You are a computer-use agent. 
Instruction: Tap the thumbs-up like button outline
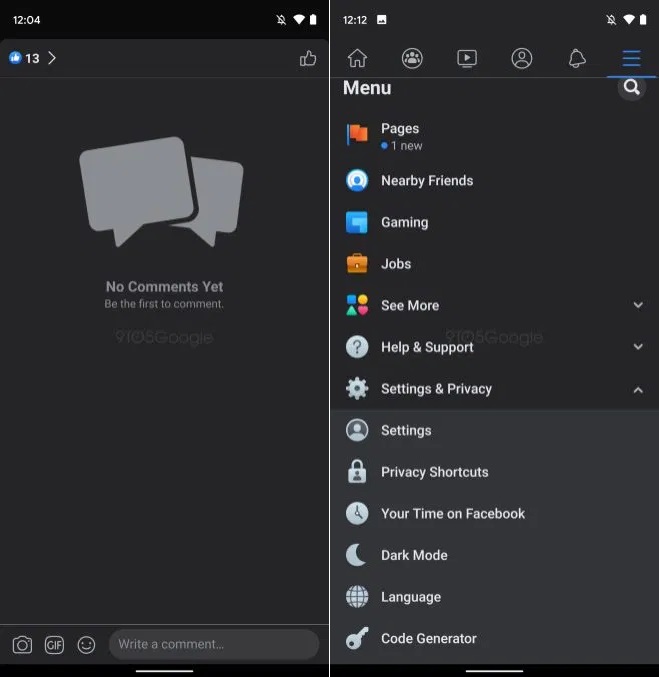coord(307,58)
